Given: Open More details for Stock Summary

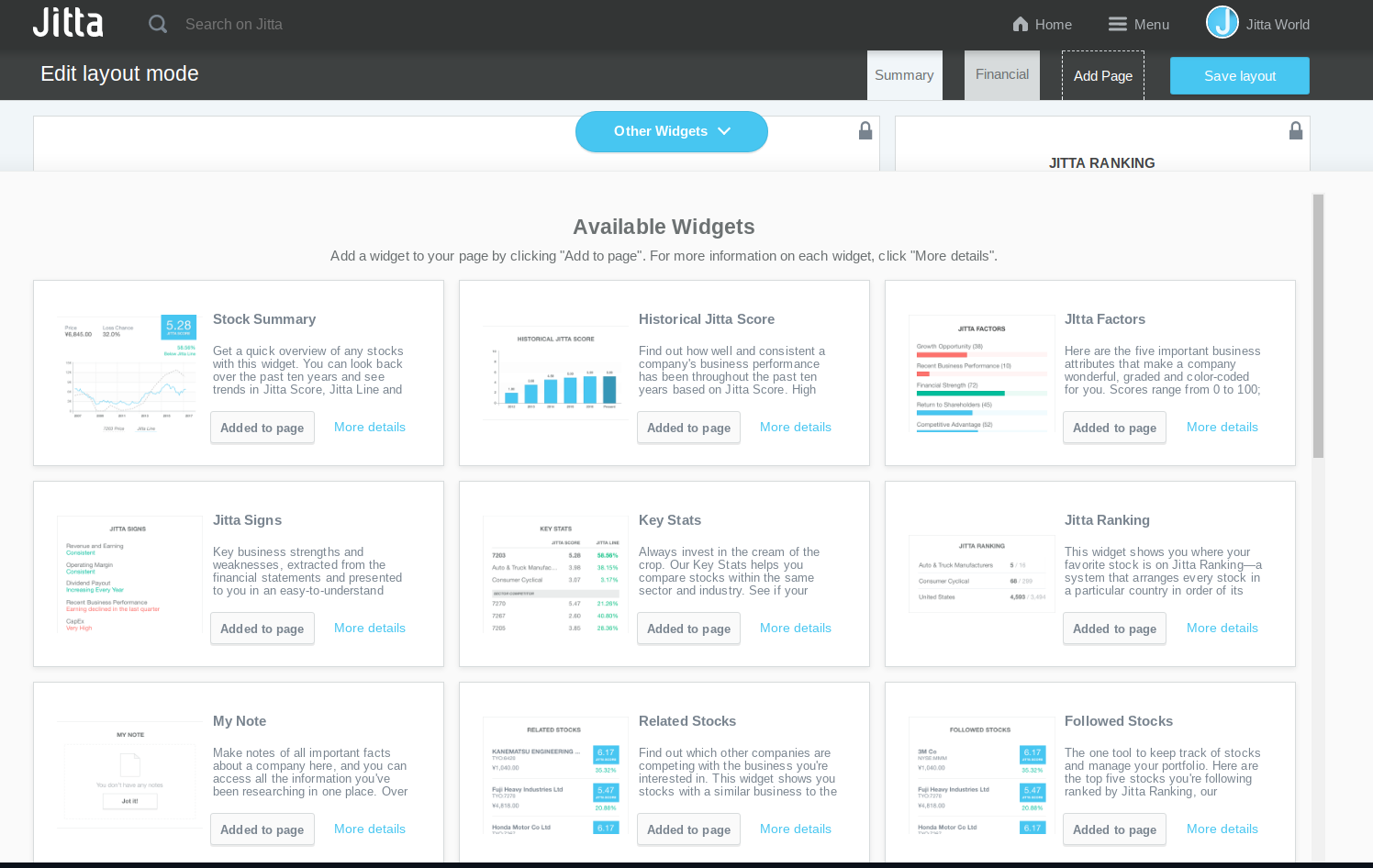Looking at the screenshot, I should pyautogui.click(x=370, y=428).
